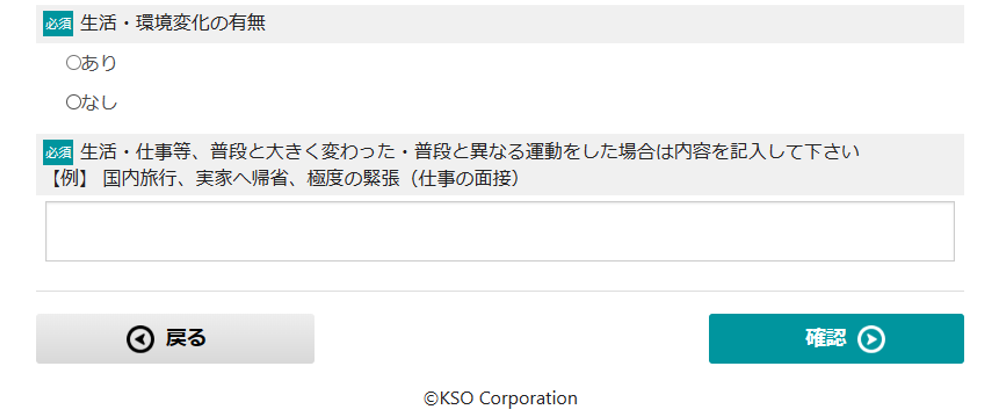Click the gray header bar of the first question
991x411 pixels.
[500, 24]
